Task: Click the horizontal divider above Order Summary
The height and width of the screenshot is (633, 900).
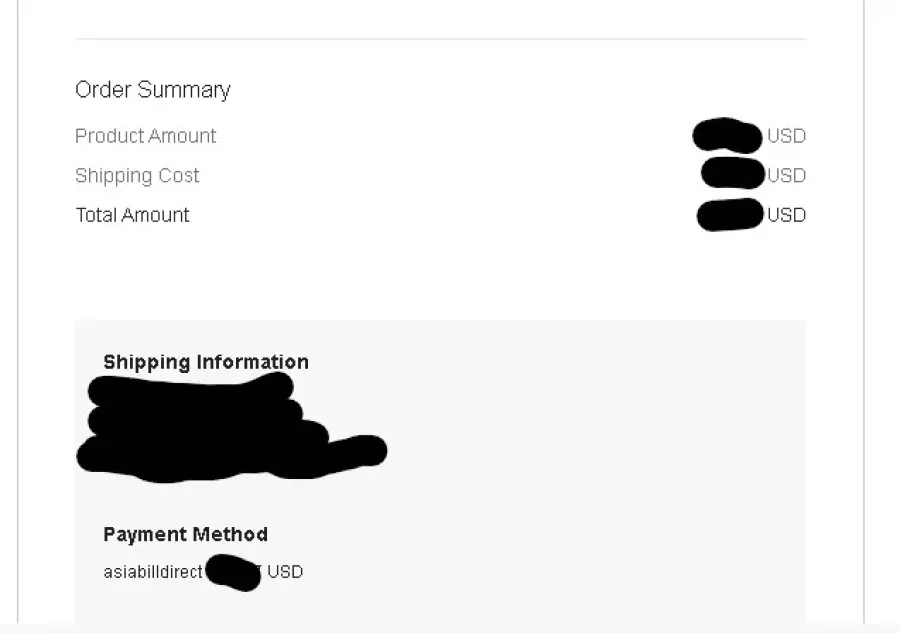Action: [441, 39]
